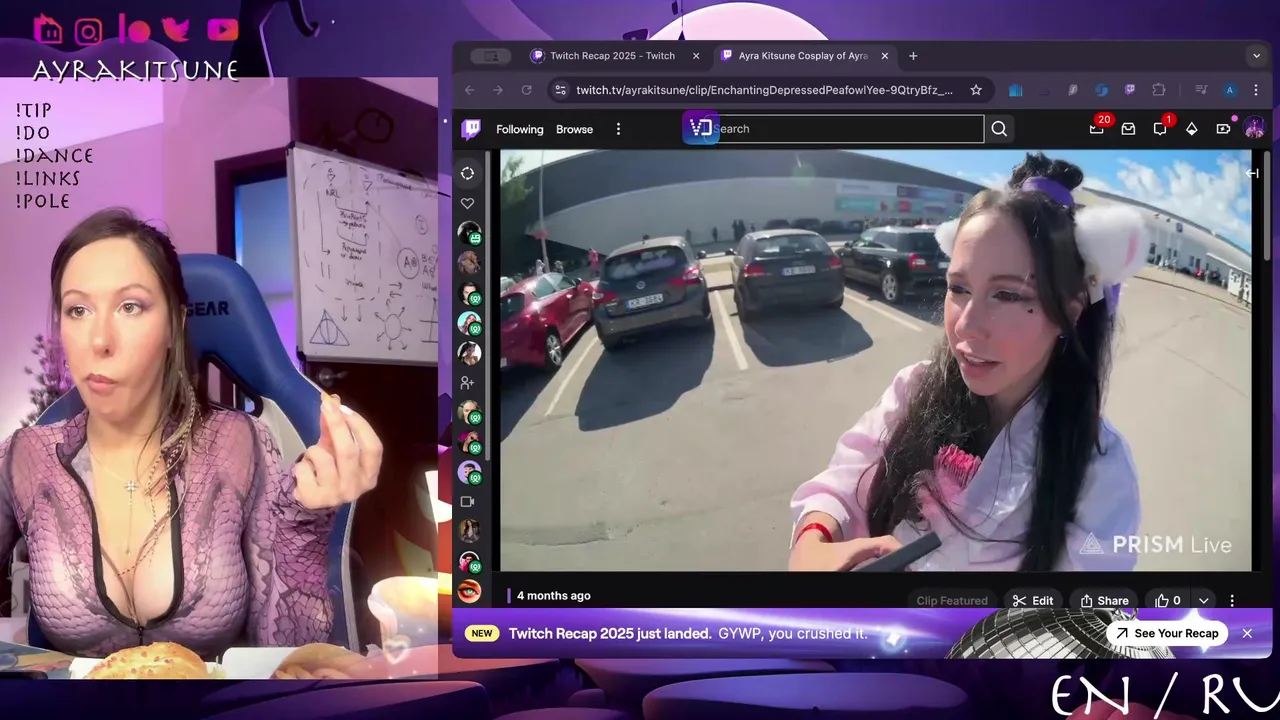The height and width of the screenshot is (720, 1280).
Task: Click the magnifier search button
Action: (x=999, y=129)
